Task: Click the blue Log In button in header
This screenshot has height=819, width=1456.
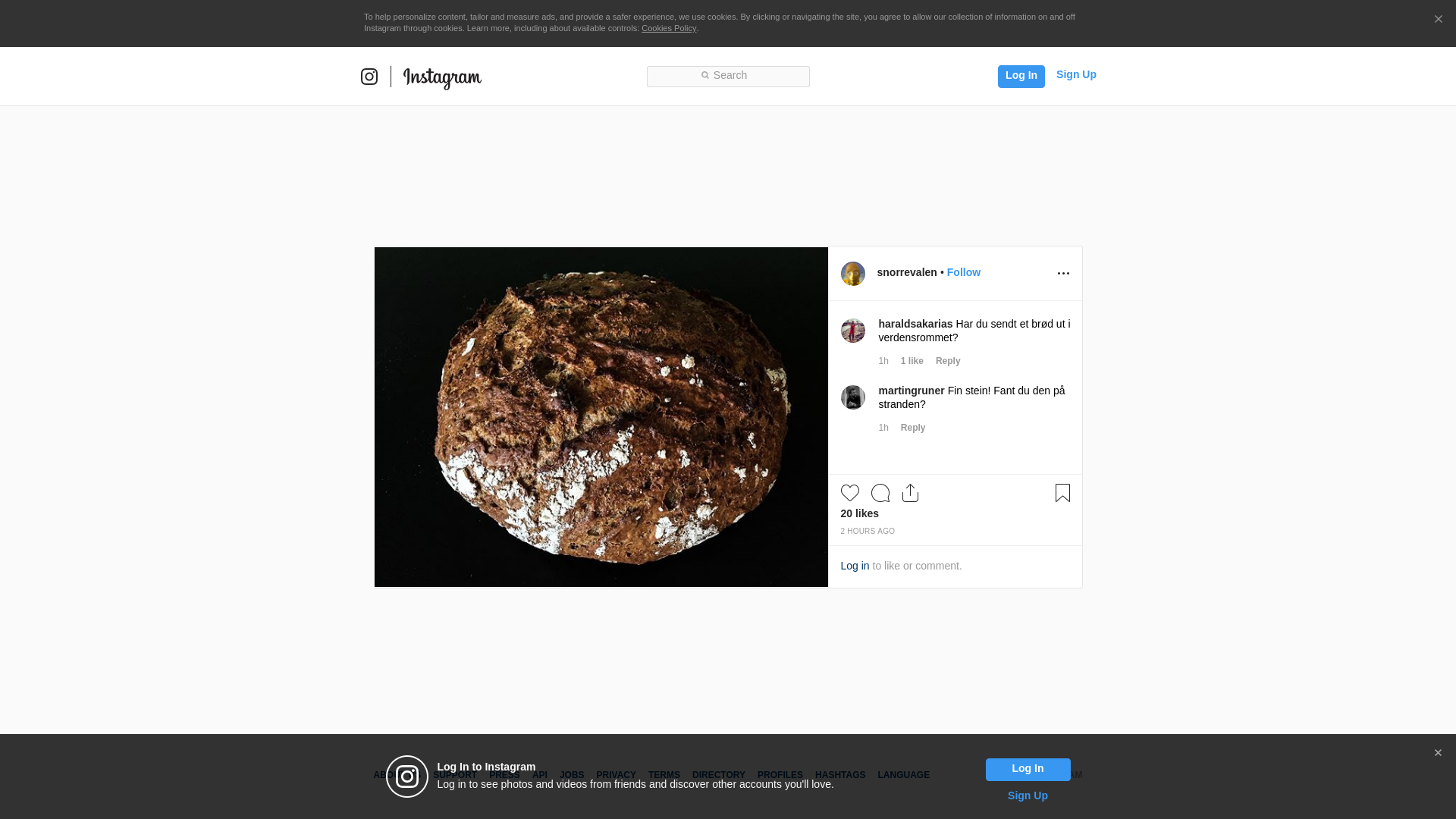Action: click(x=1021, y=76)
